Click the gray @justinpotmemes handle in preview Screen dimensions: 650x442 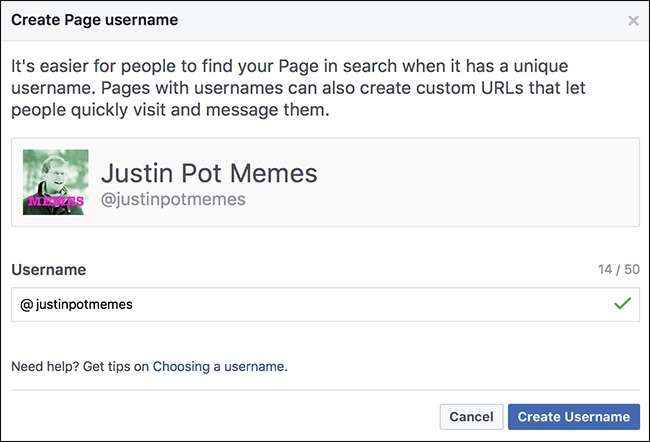tap(172, 199)
